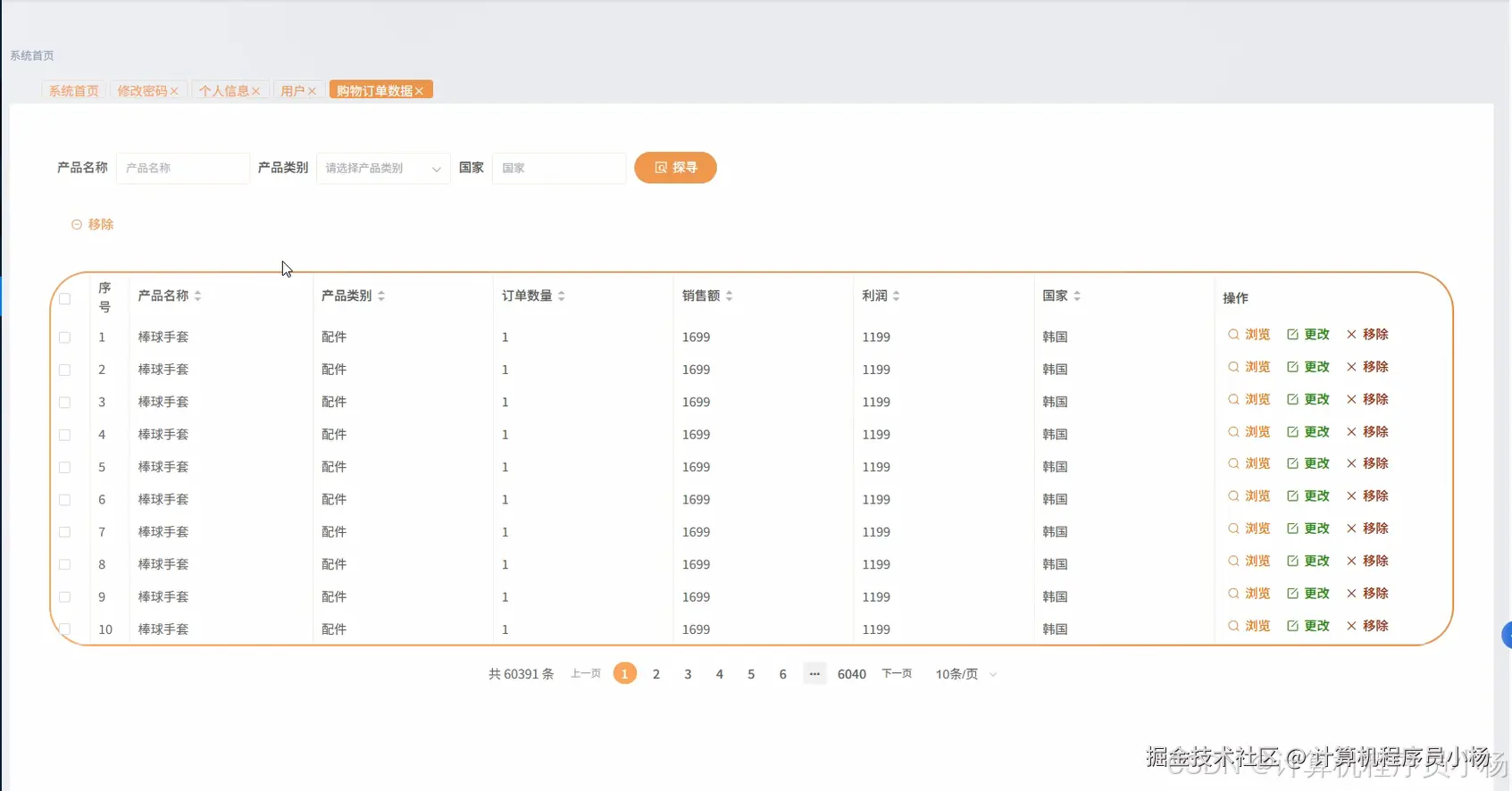
Task: Close the 用户 tab
Action: coord(312,91)
